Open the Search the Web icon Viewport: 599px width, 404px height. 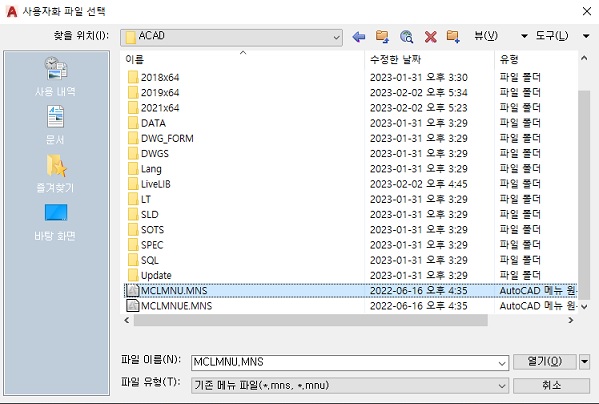406,37
